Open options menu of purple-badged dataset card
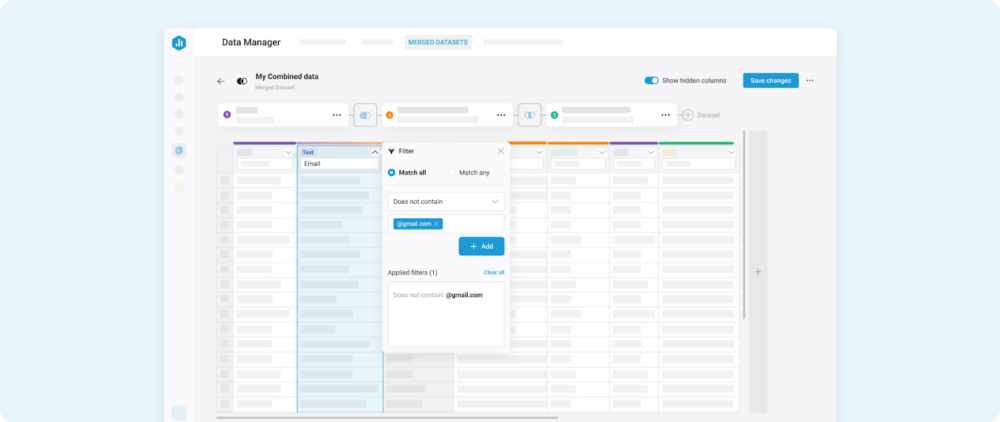Viewport: 1000px width, 422px height. (337, 115)
